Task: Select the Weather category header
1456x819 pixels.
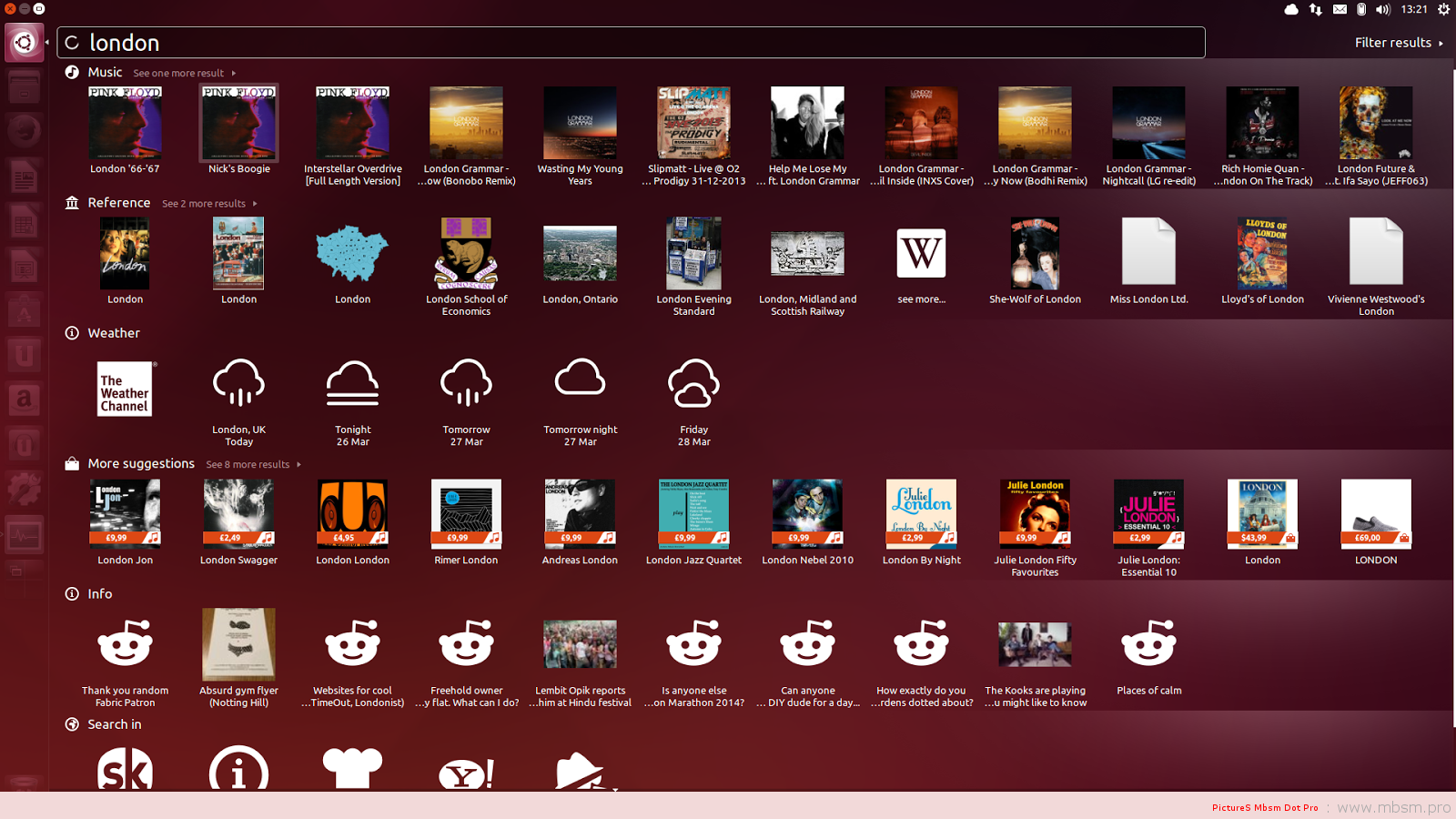Action: click(114, 333)
